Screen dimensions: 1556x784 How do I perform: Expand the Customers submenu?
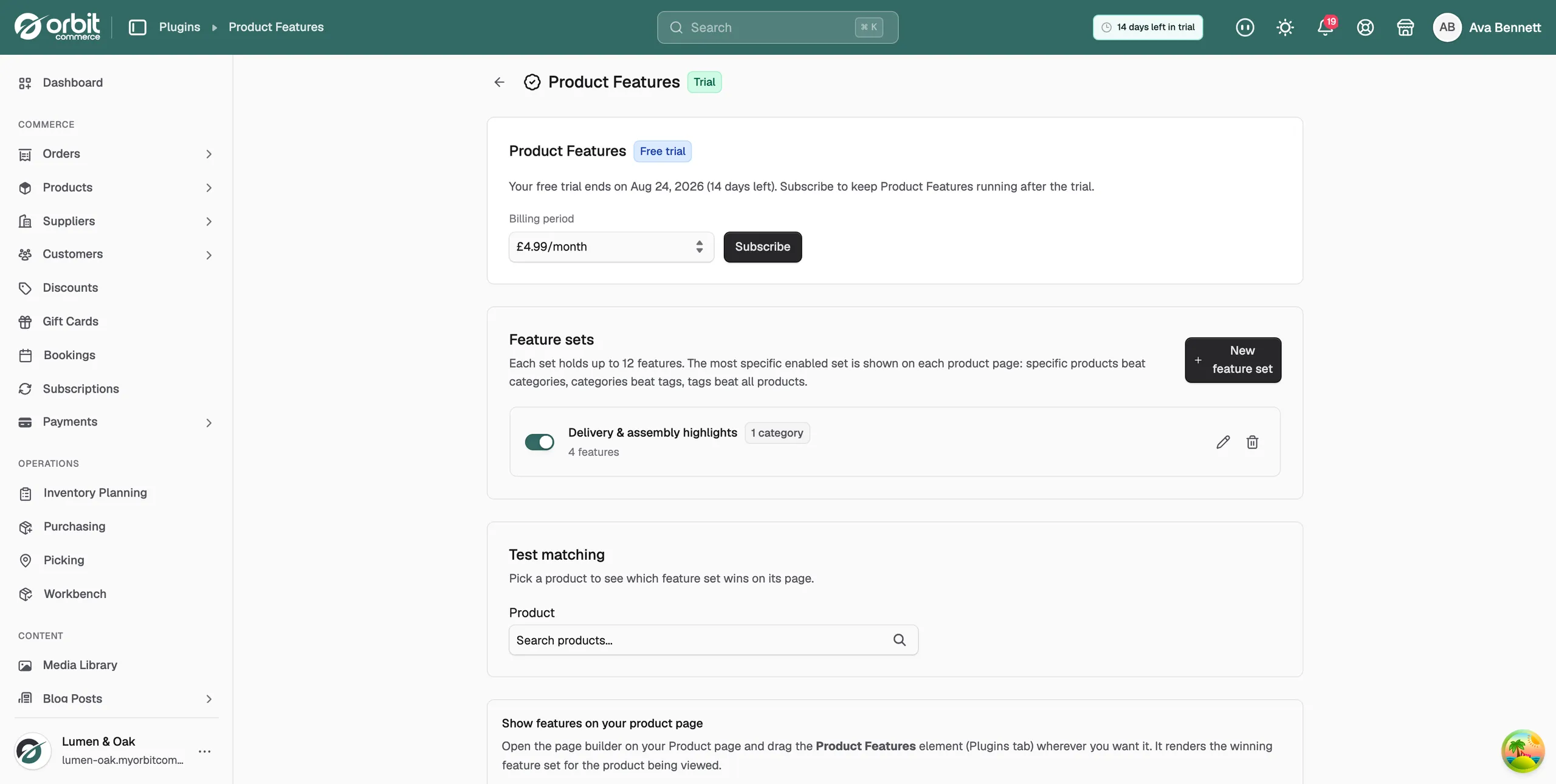pyautogui.click(x=208, y=255)
